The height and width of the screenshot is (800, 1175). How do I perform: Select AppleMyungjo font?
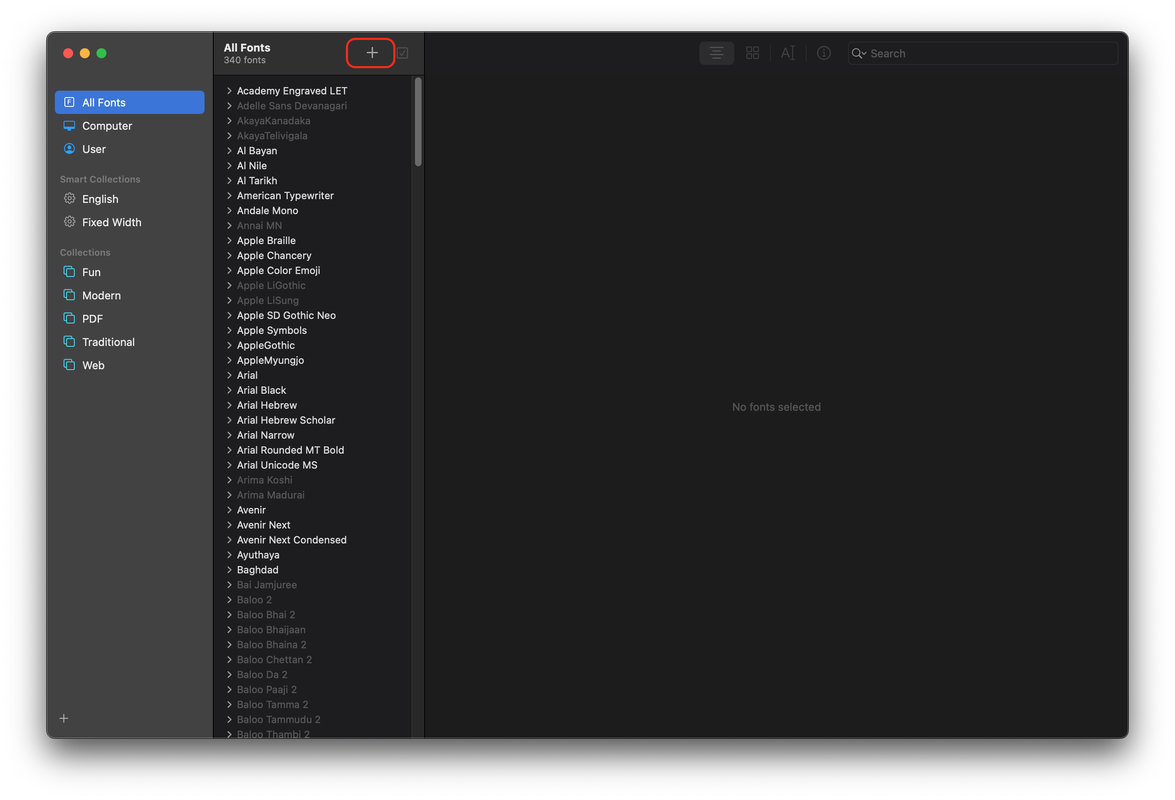[x=271, y=360]
